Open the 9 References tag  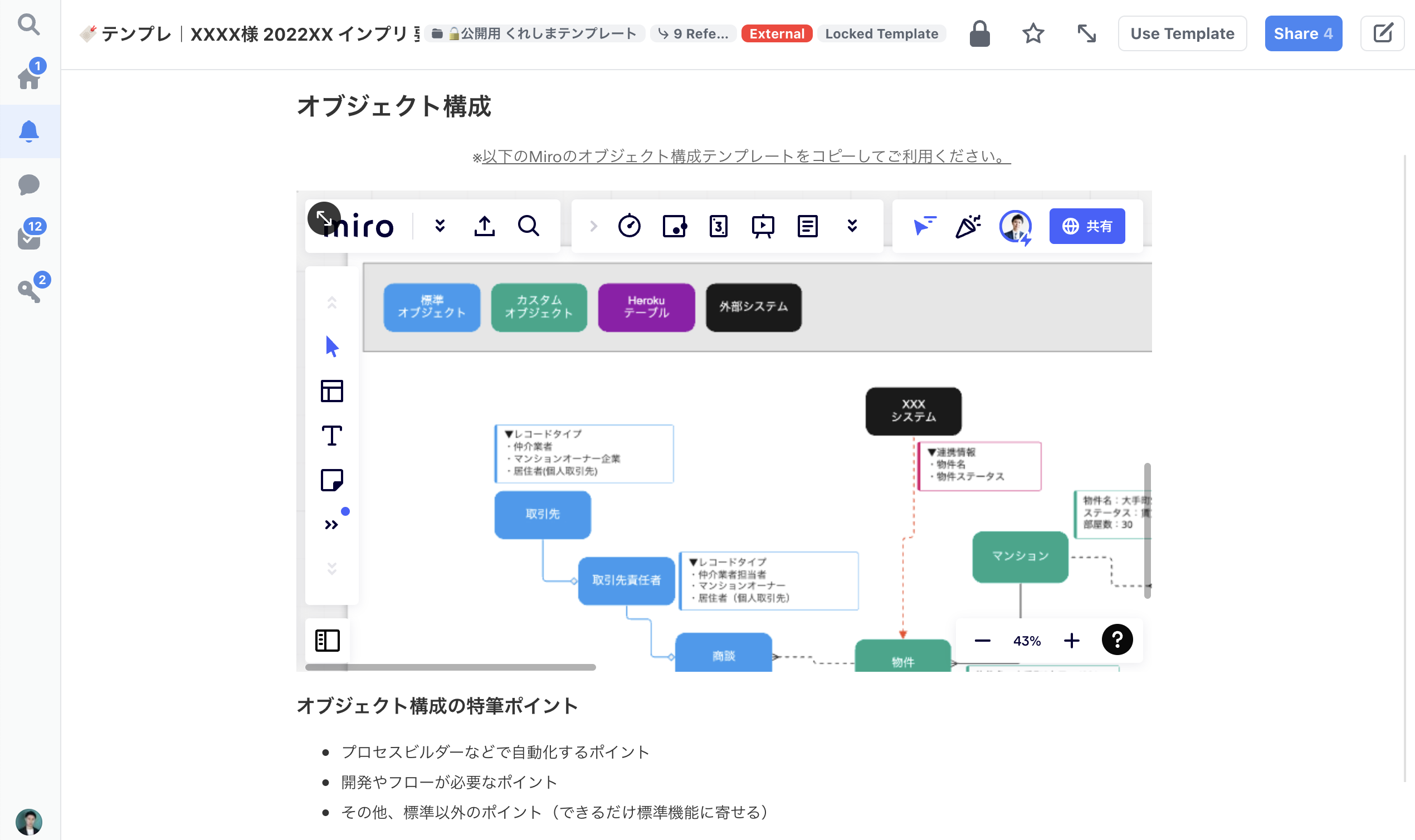(x=694, y=33)
